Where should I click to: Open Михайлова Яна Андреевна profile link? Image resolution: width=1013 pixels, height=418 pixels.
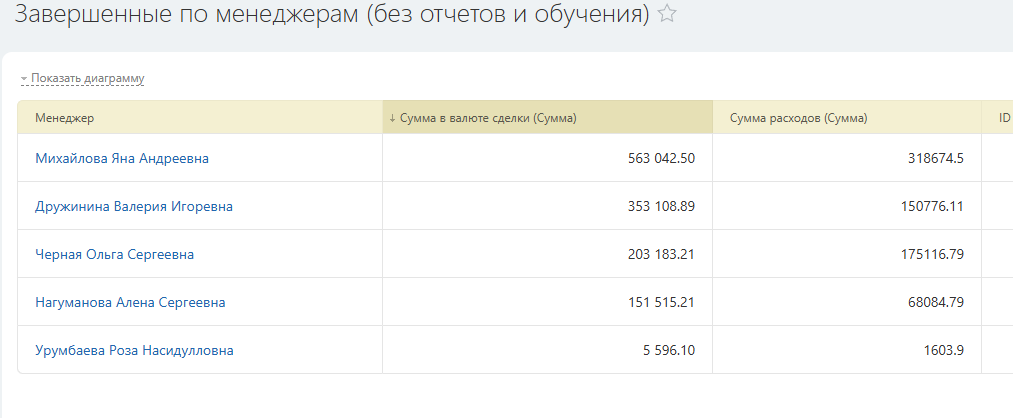(x=122, y=158)
